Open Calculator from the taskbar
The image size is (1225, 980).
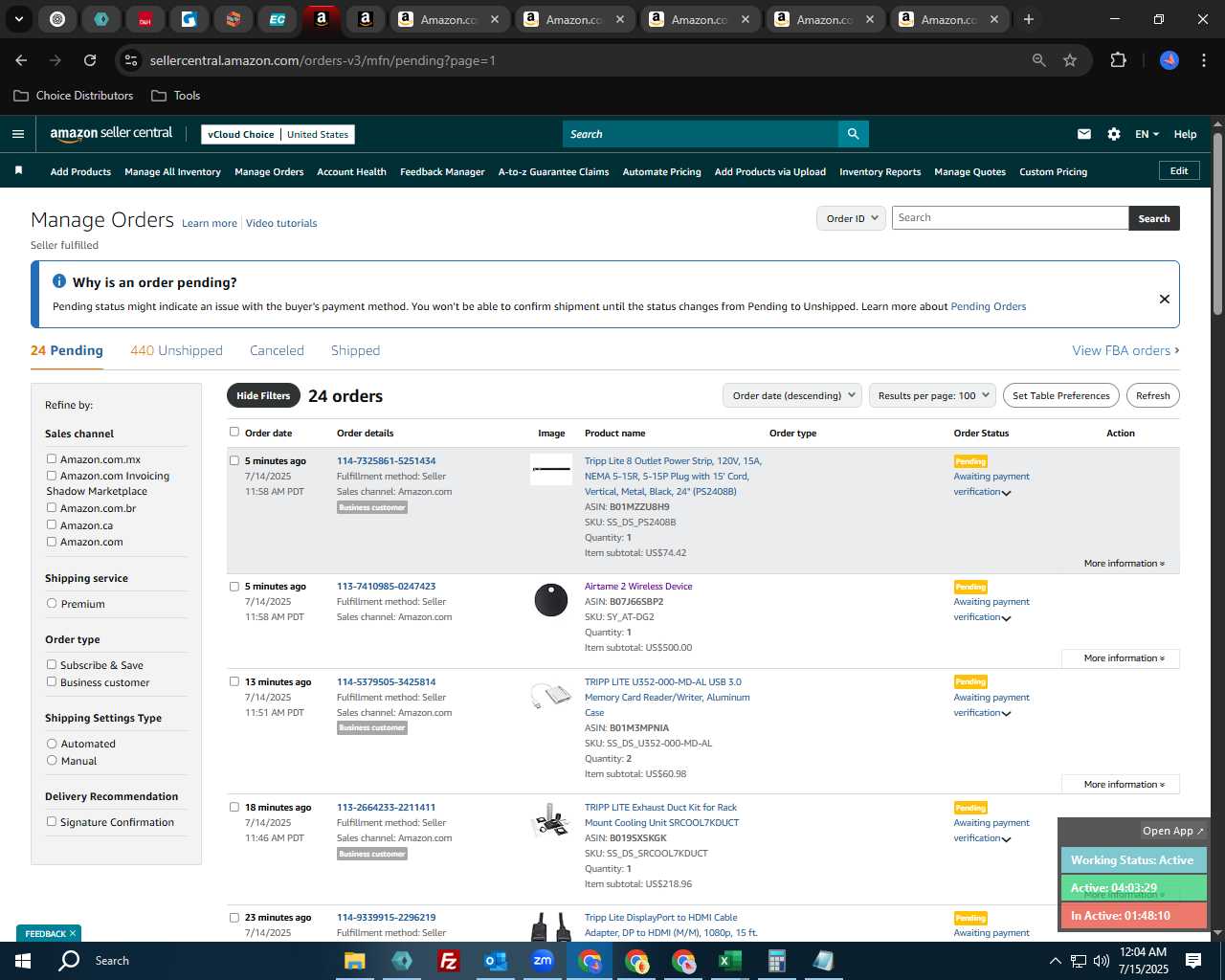pos(776,961)
